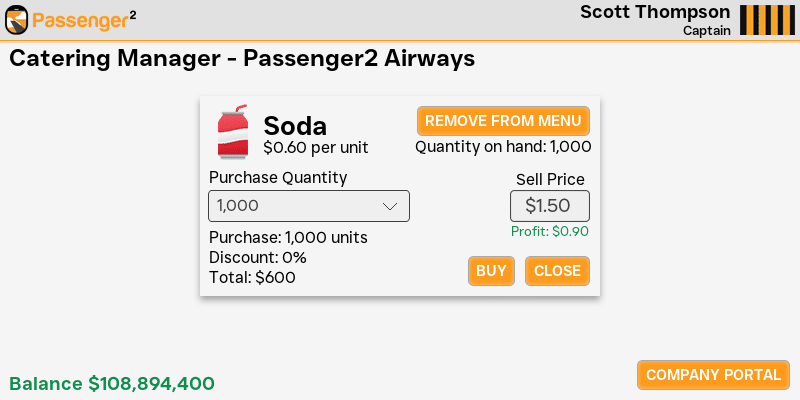The height and width of the screenshot is (400, 800).
Task: Click the Scott Thompson user name
Action: click(655, 12)
